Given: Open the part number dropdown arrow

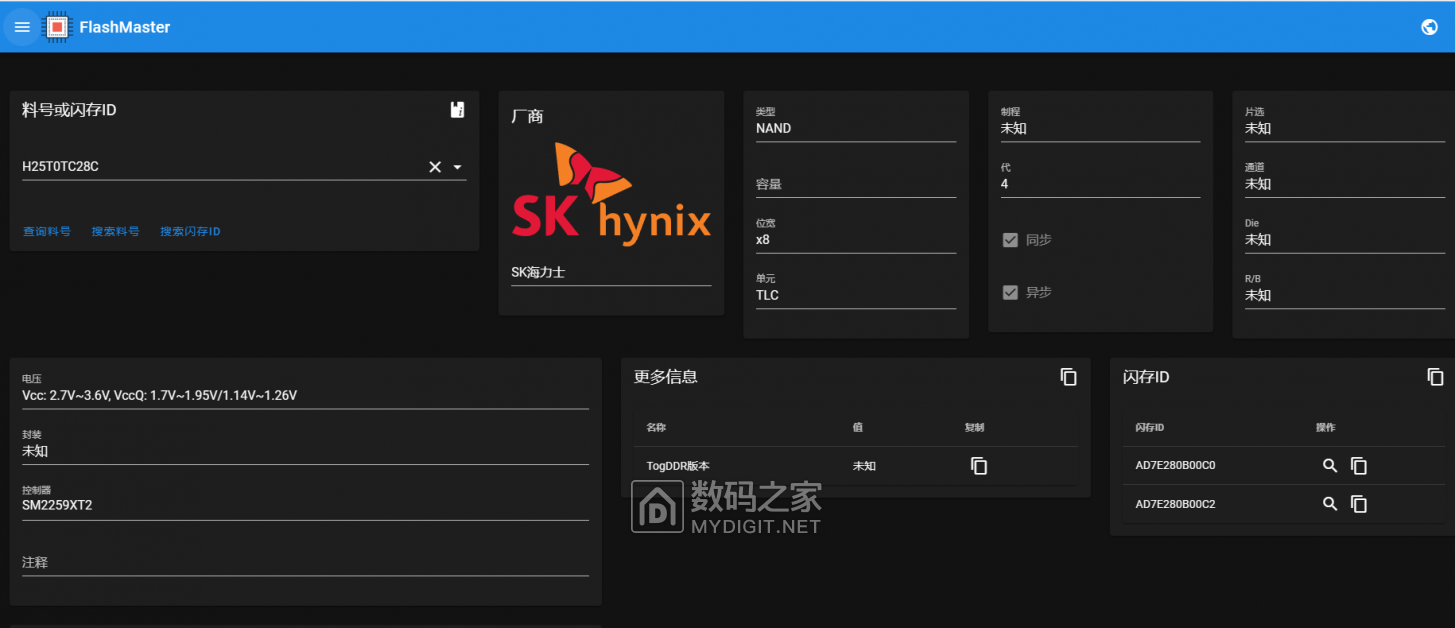Looking at the screenshot, I should 457,167.
